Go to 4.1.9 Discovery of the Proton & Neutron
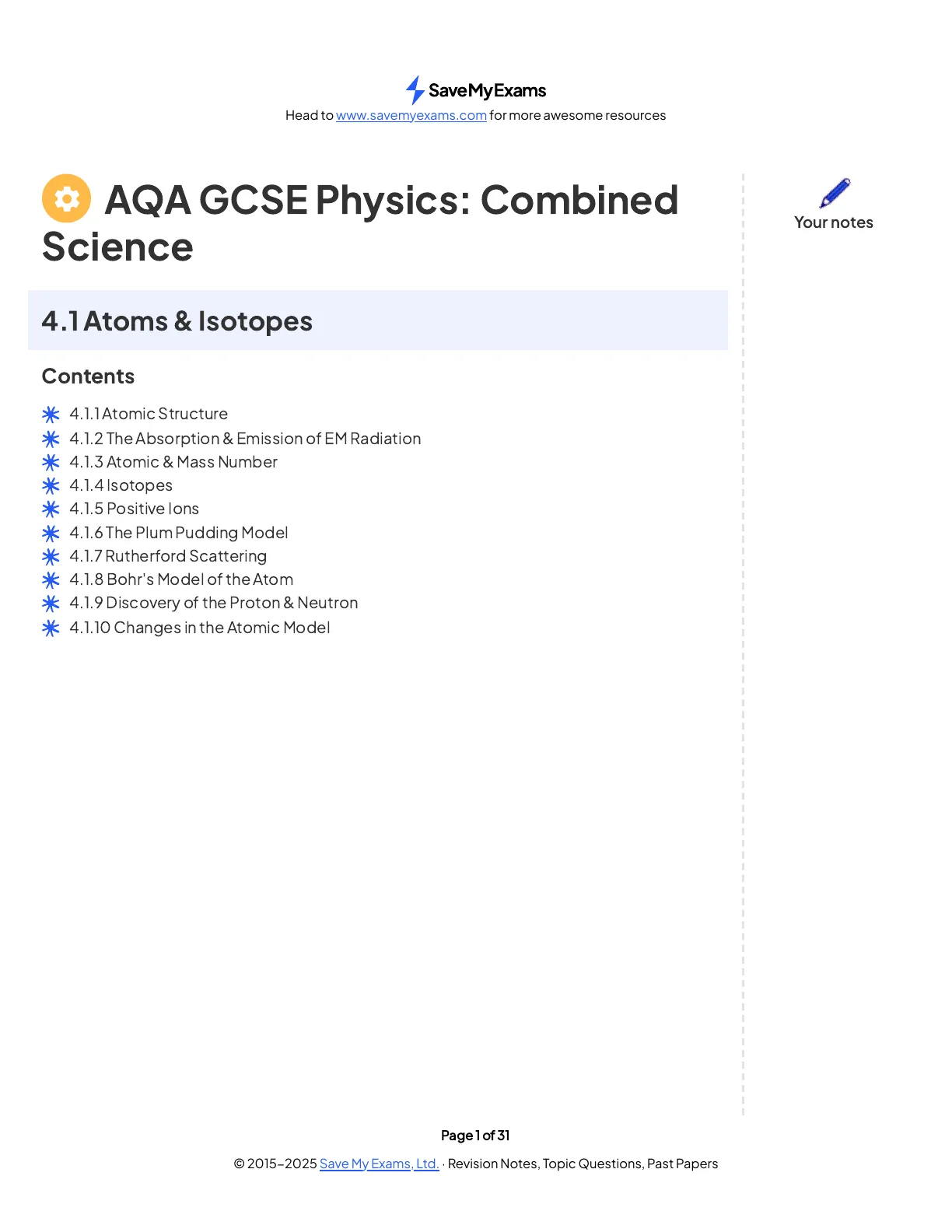Screen dimensions: 952x1232 click(x=214, y=603)
